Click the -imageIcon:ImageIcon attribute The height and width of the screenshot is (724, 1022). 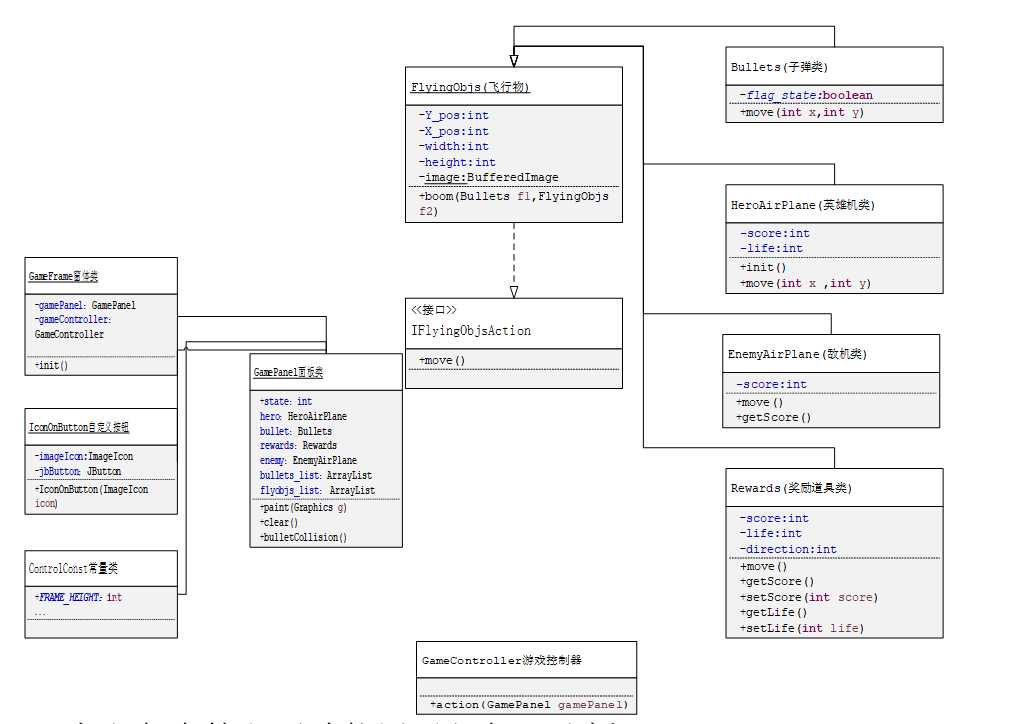point(83,456)
